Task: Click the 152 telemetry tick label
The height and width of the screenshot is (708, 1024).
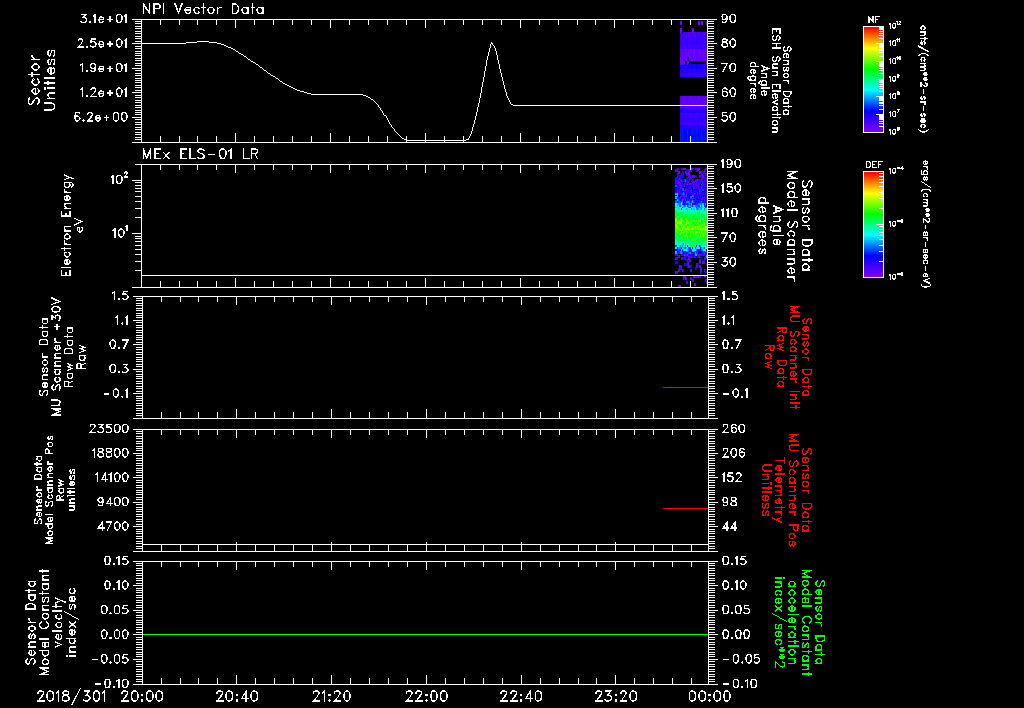Action: (x=733, y=477)
